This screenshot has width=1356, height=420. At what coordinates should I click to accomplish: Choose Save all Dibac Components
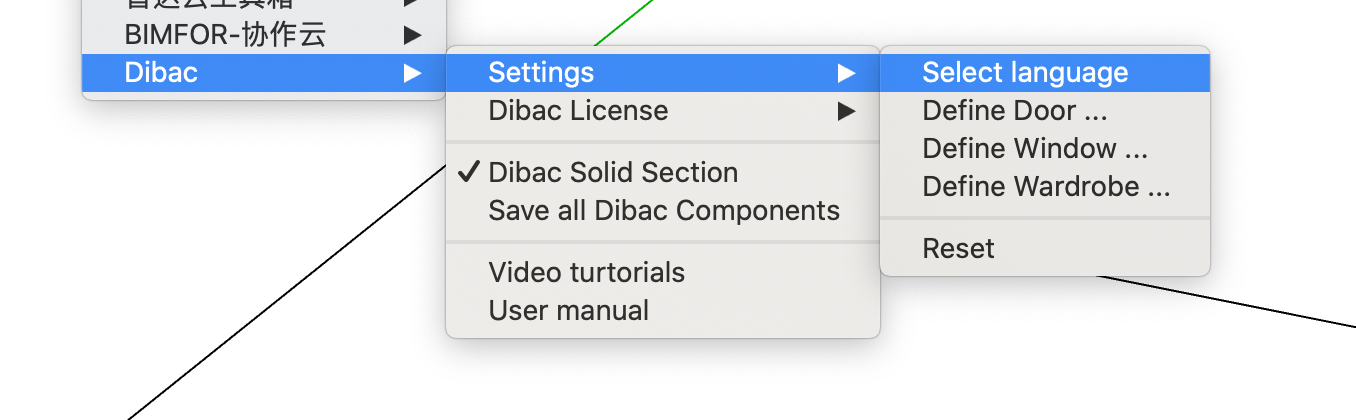tap(664, 210)
